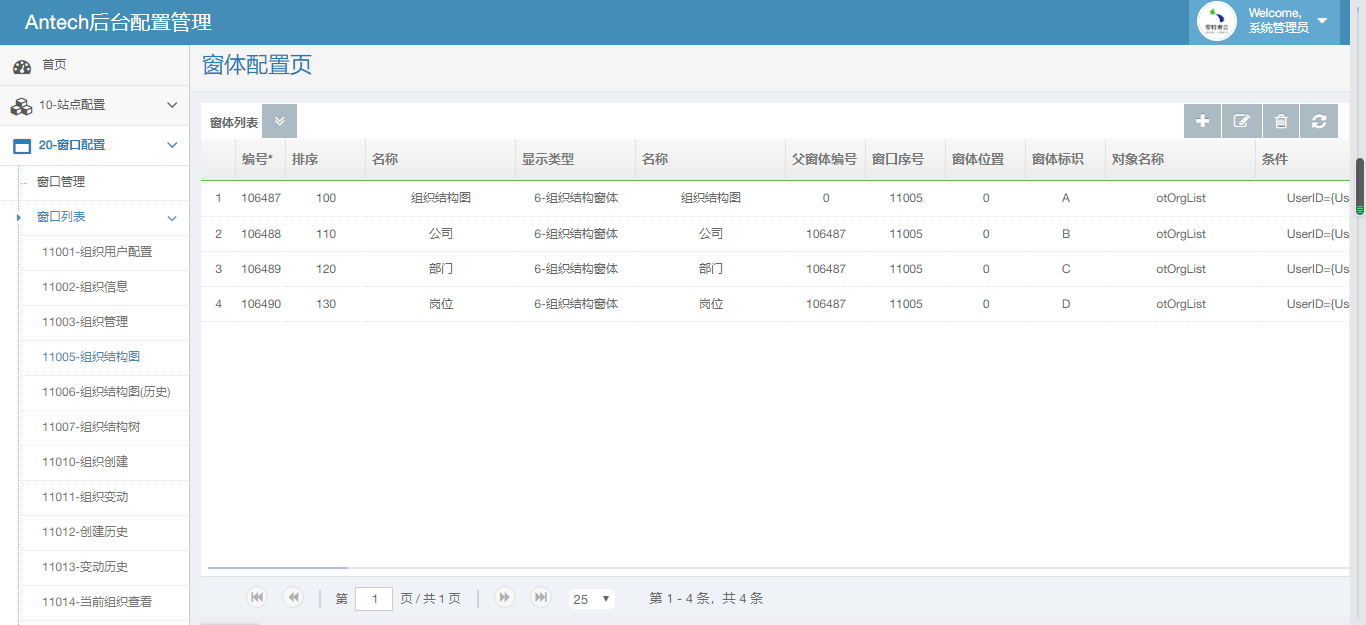Open 11007-组织结构树 in the sidebar

click(91, 427)
